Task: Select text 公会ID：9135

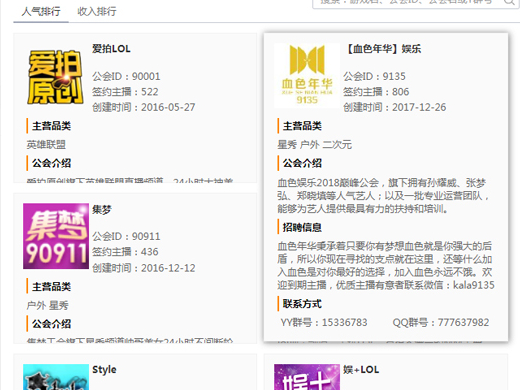Action: point(374,76)
